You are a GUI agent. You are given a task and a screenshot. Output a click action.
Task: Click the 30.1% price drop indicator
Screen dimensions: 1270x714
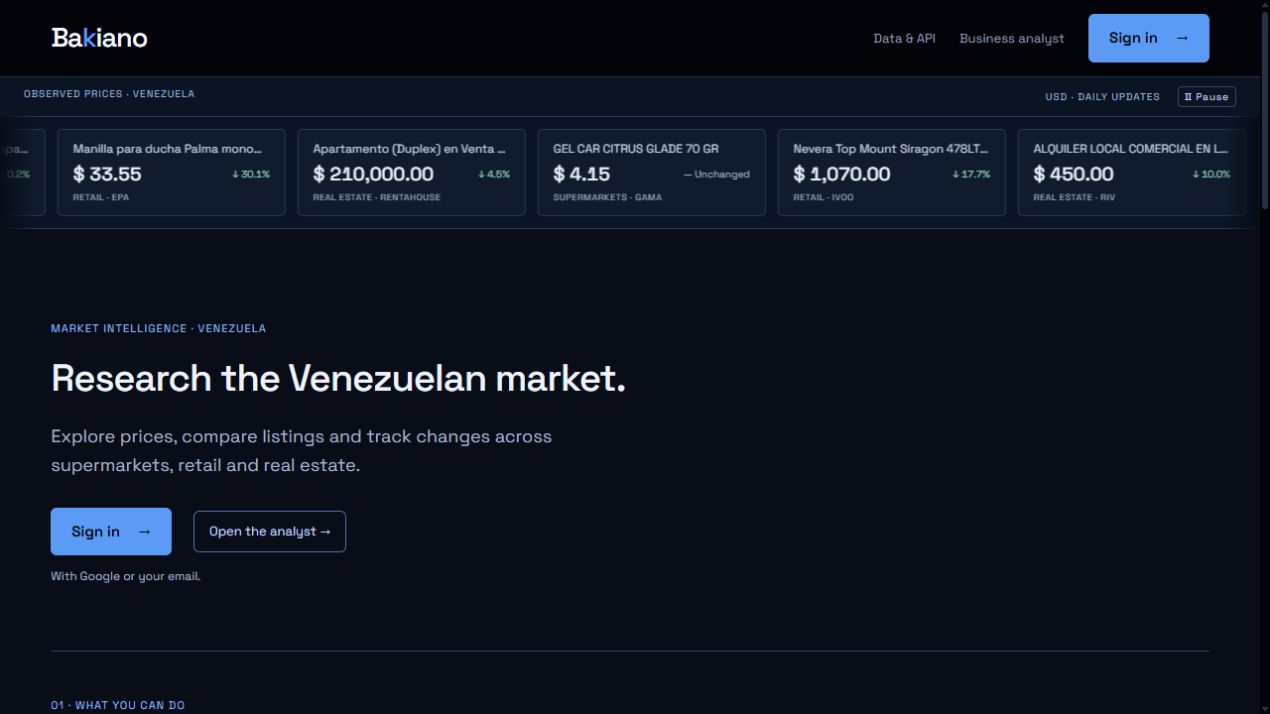point(251,174)
